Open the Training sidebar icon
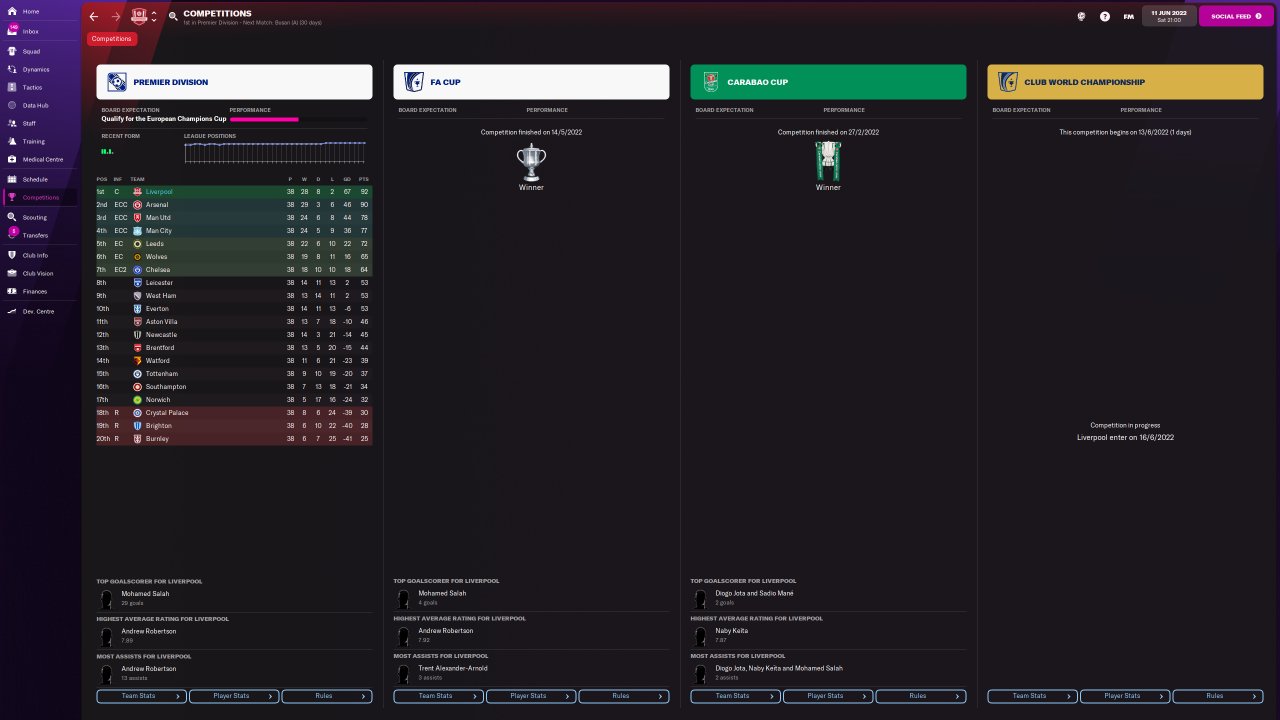 tap(12, 141)
